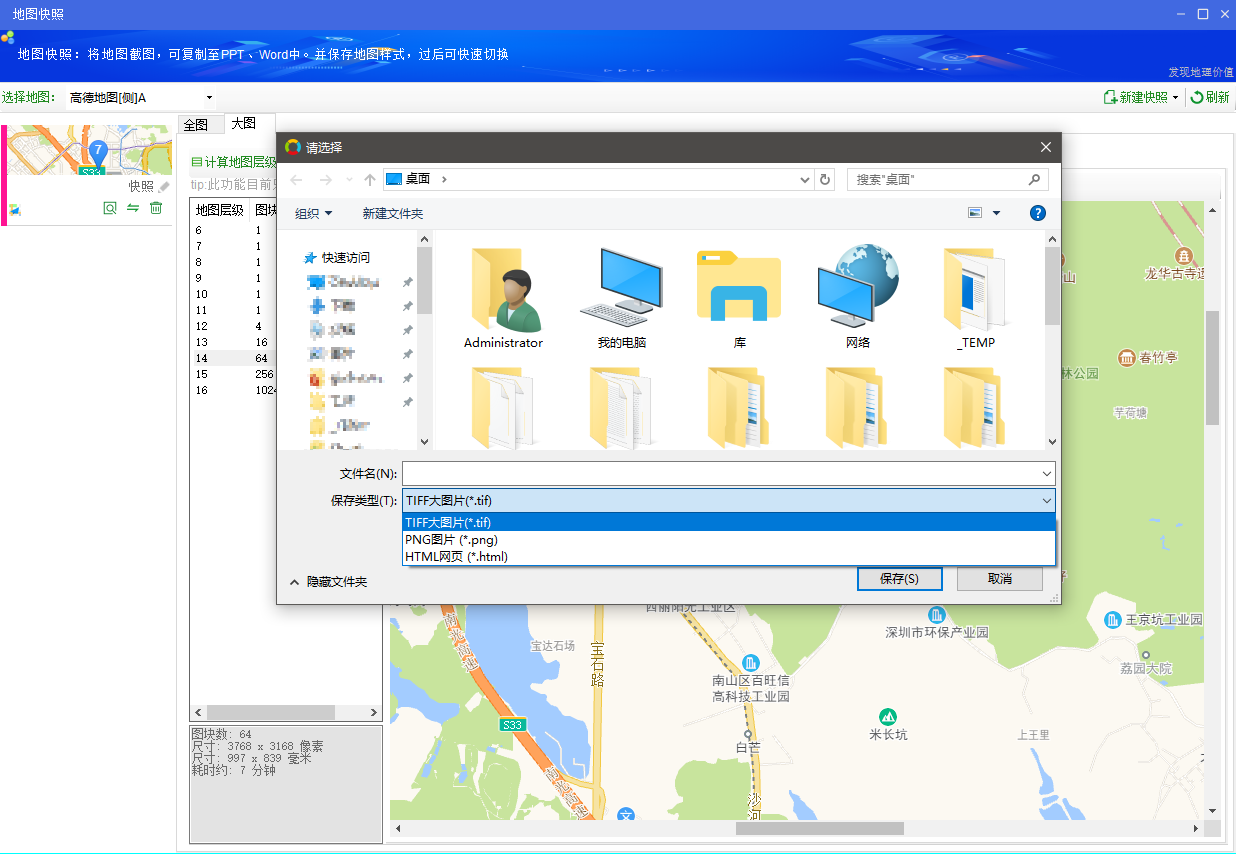Click 隐藏文件夹 to collapse the folder pane
The height and width of the screenshot is (854, 1236).
pyautogui.click(x=328, y=581)
